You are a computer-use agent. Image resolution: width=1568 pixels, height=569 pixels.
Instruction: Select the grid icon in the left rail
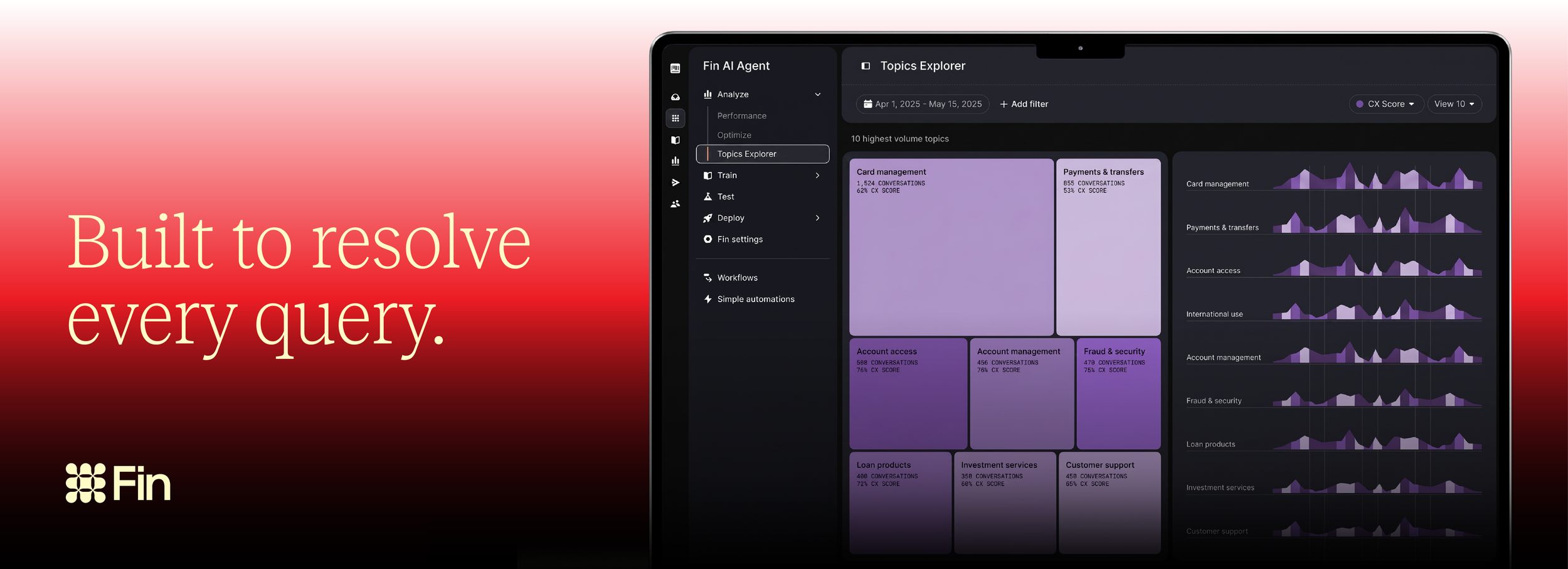click(675, 118)
